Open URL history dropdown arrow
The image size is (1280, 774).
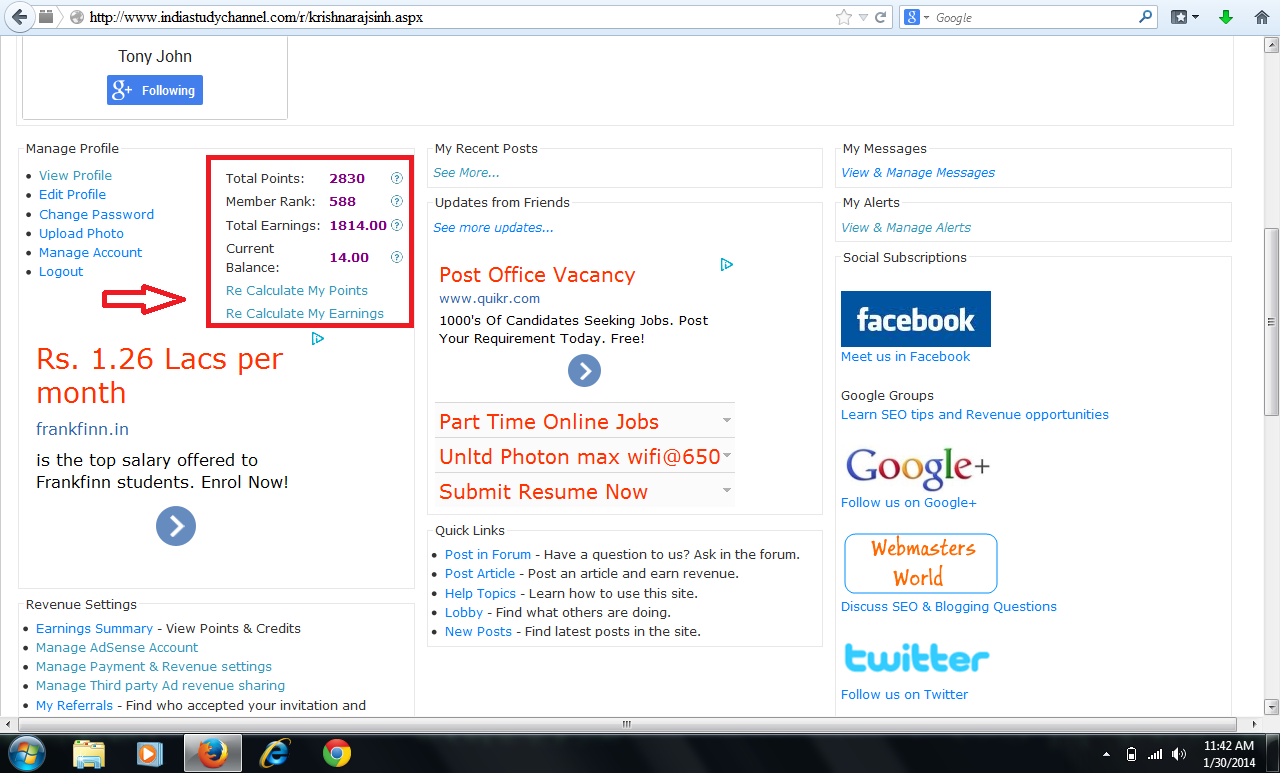coord(865,18)
